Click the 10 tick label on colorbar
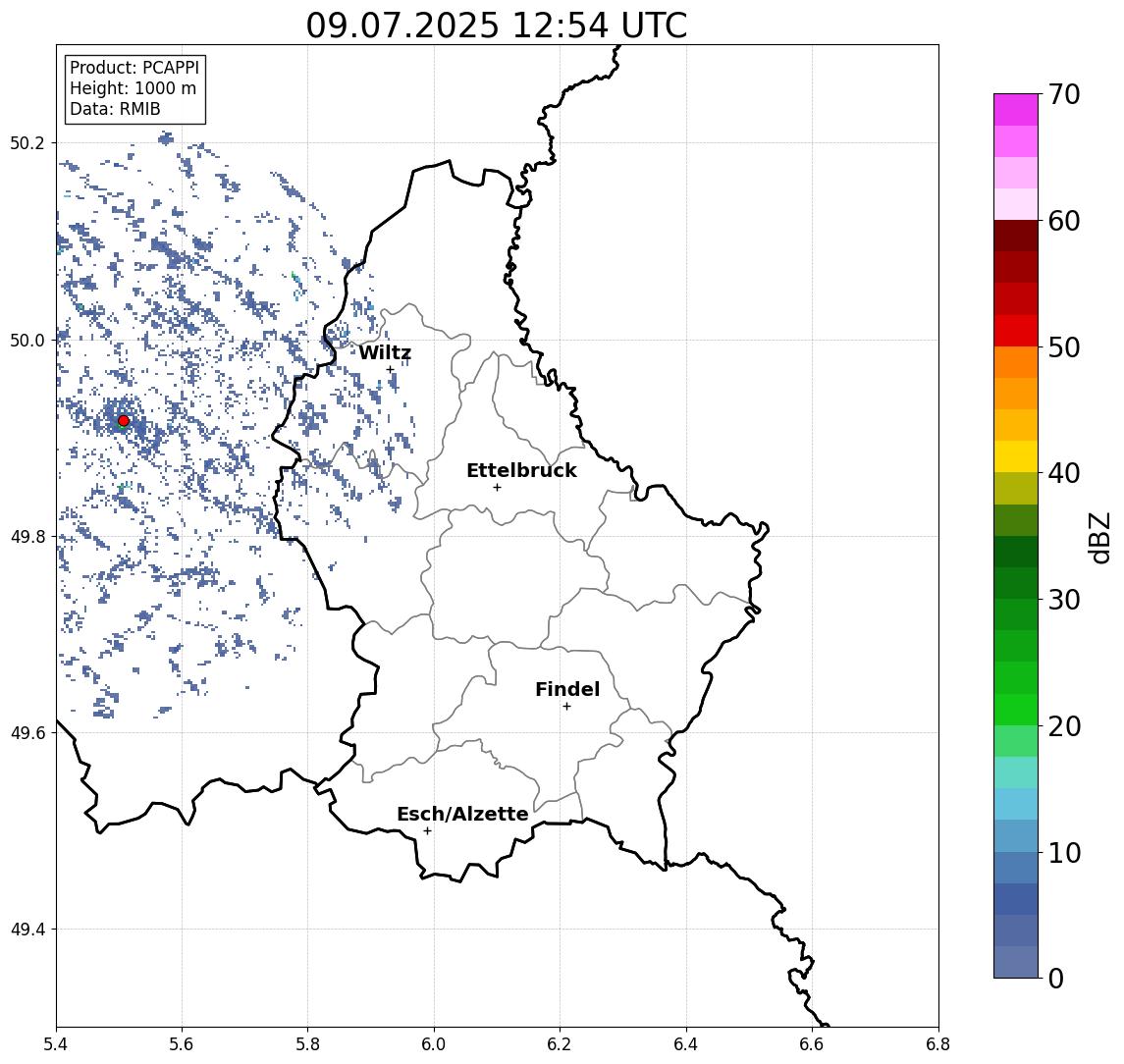The width and height of the screenshot is (1124, 1064). tap(1064, 853)
